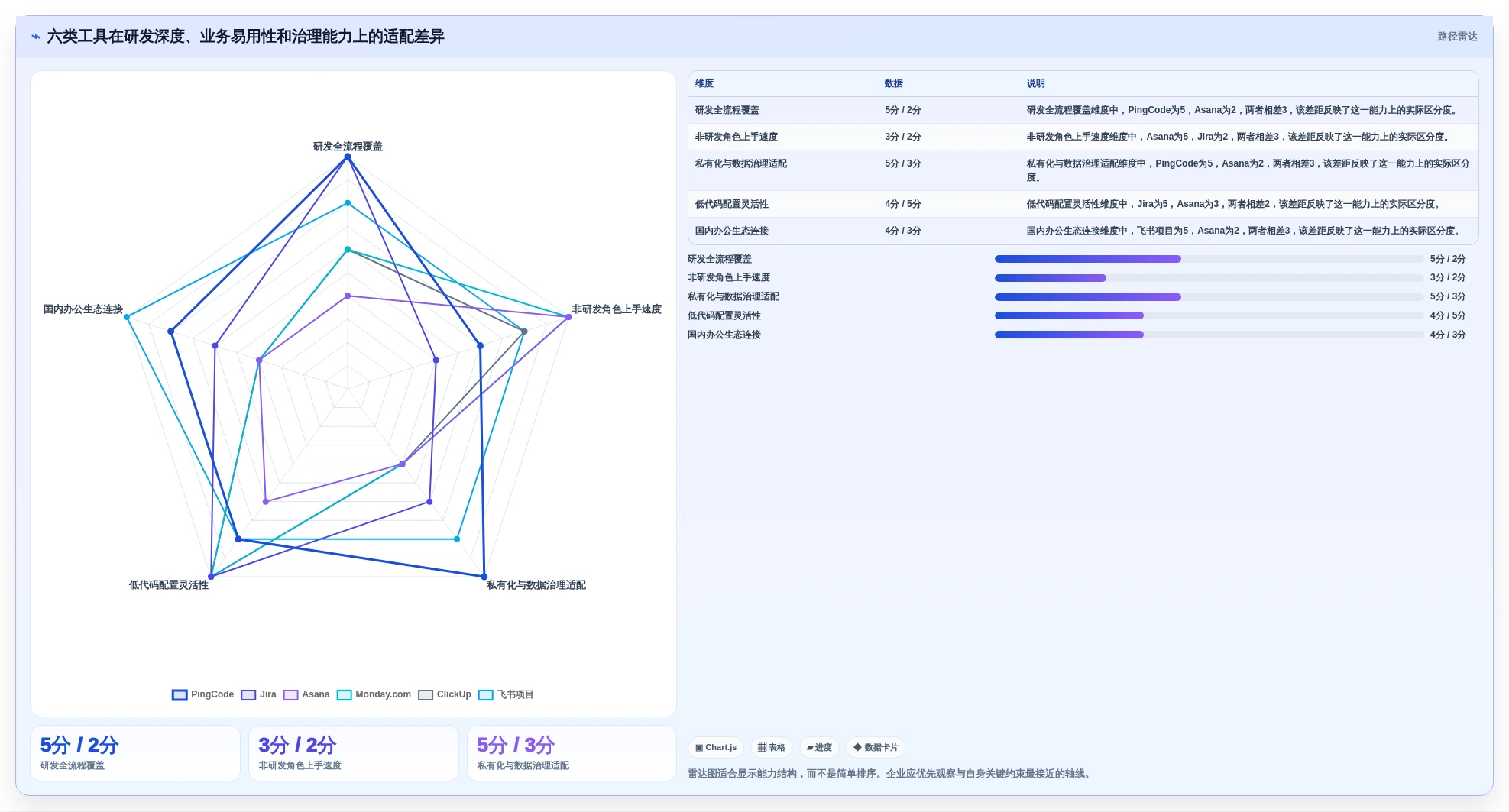Toggle the Asana legend swatch
This screenshot has width=1509, height=812.
tap(290, 695)
